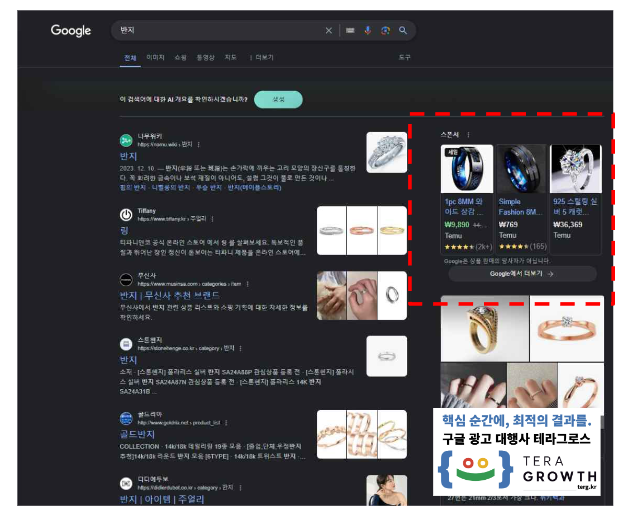
Task: Click the Google에서 더보기 button
Action: [522, 274]
